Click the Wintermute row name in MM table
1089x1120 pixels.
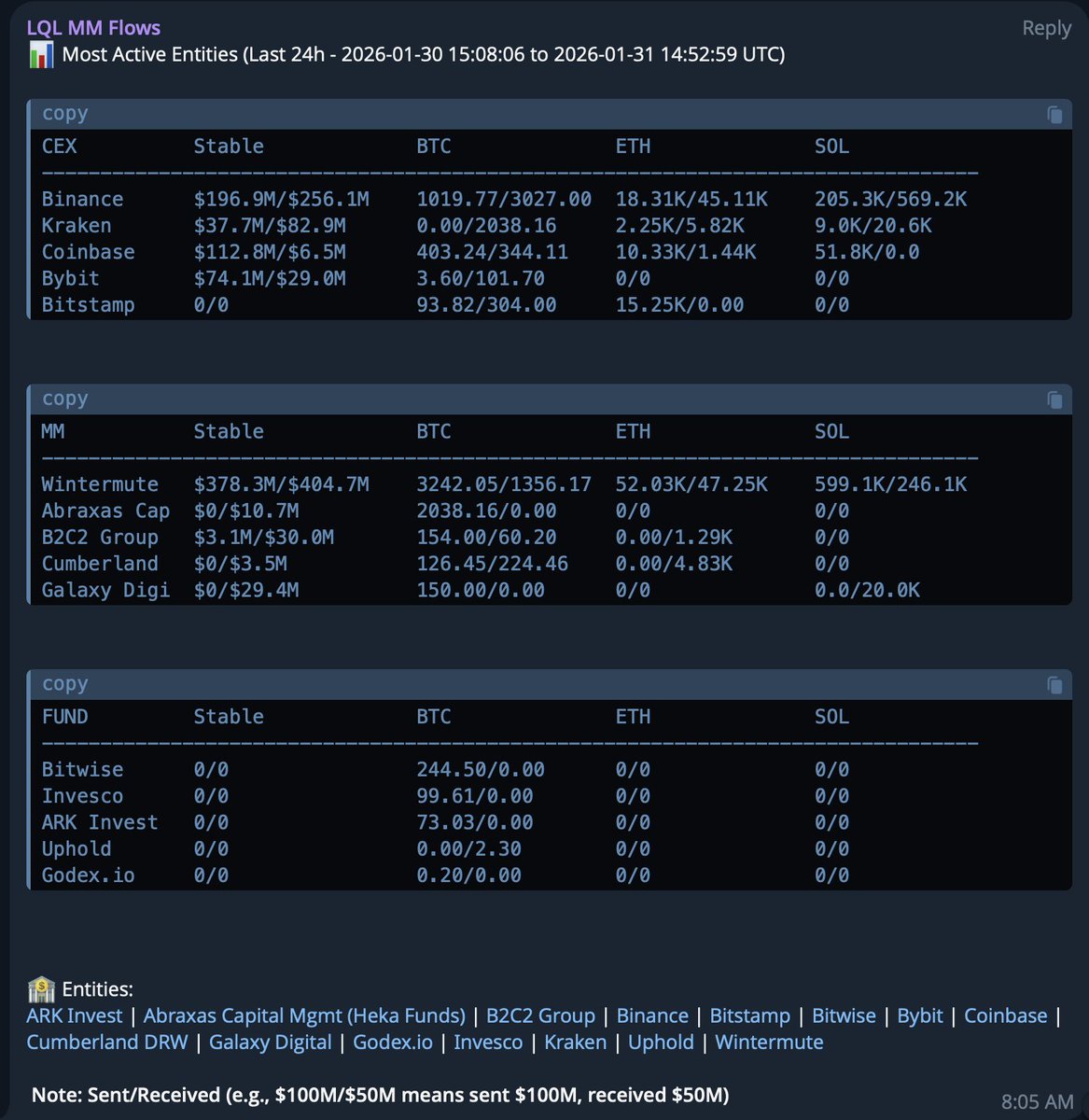click(100, 484)
